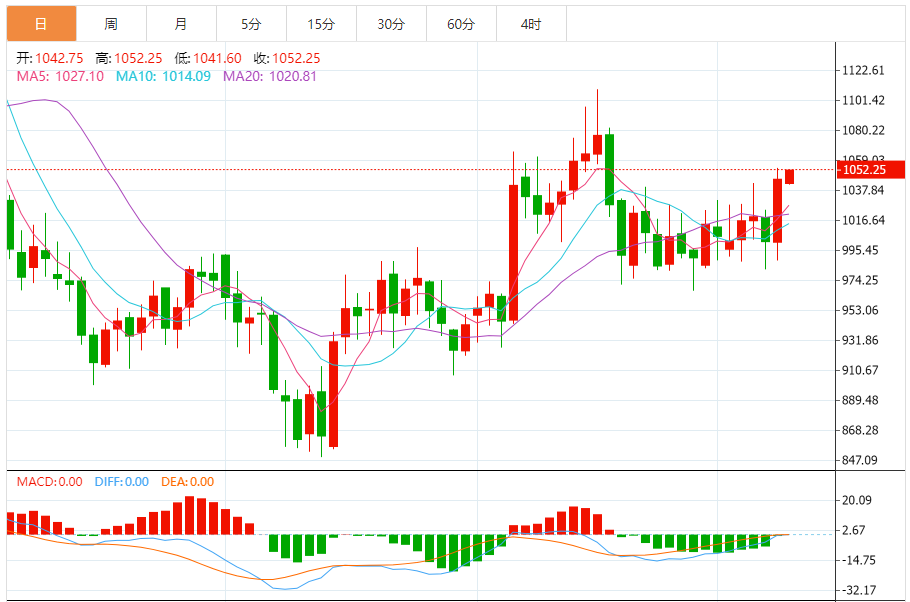Click the MA5: 1027.10 indicator label

pyautogui.click(x=60, y=76)
